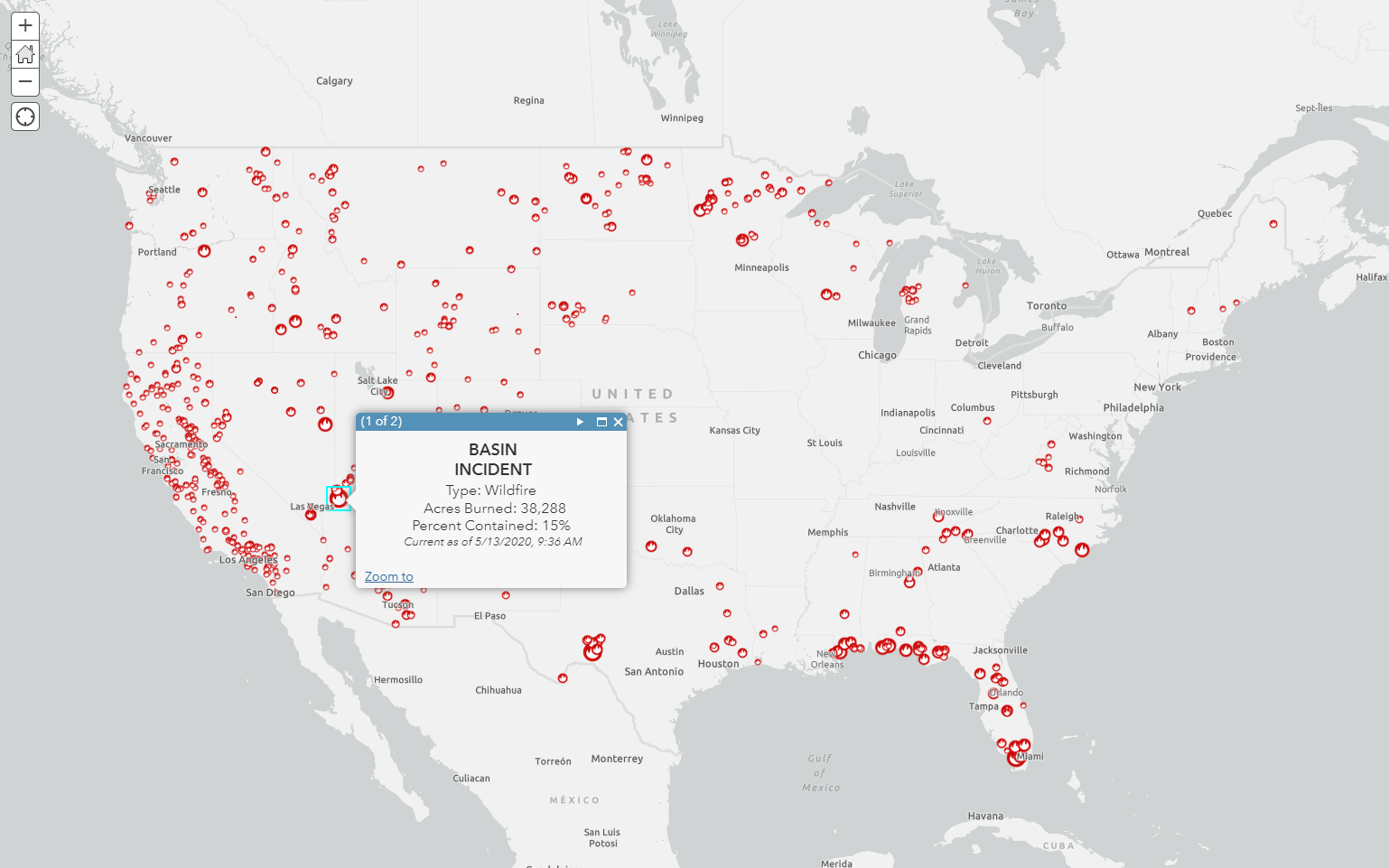The height and width of the screenshot is (868, 1389).
Task: Click the Boston label
Action: (x=1217, y=342)
